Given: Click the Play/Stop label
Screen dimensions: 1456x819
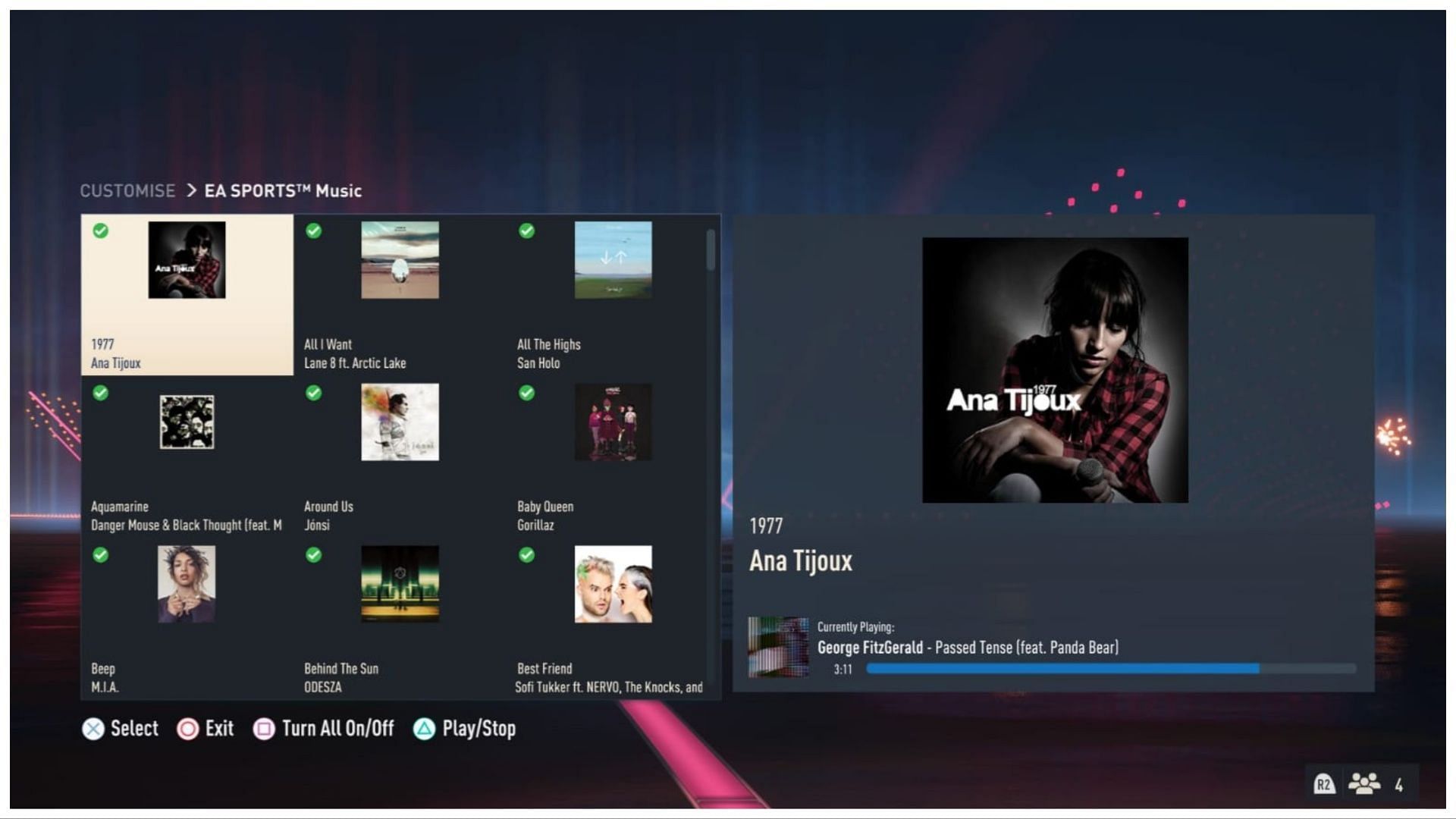Looking at the screenshot, I should [479, 729].
